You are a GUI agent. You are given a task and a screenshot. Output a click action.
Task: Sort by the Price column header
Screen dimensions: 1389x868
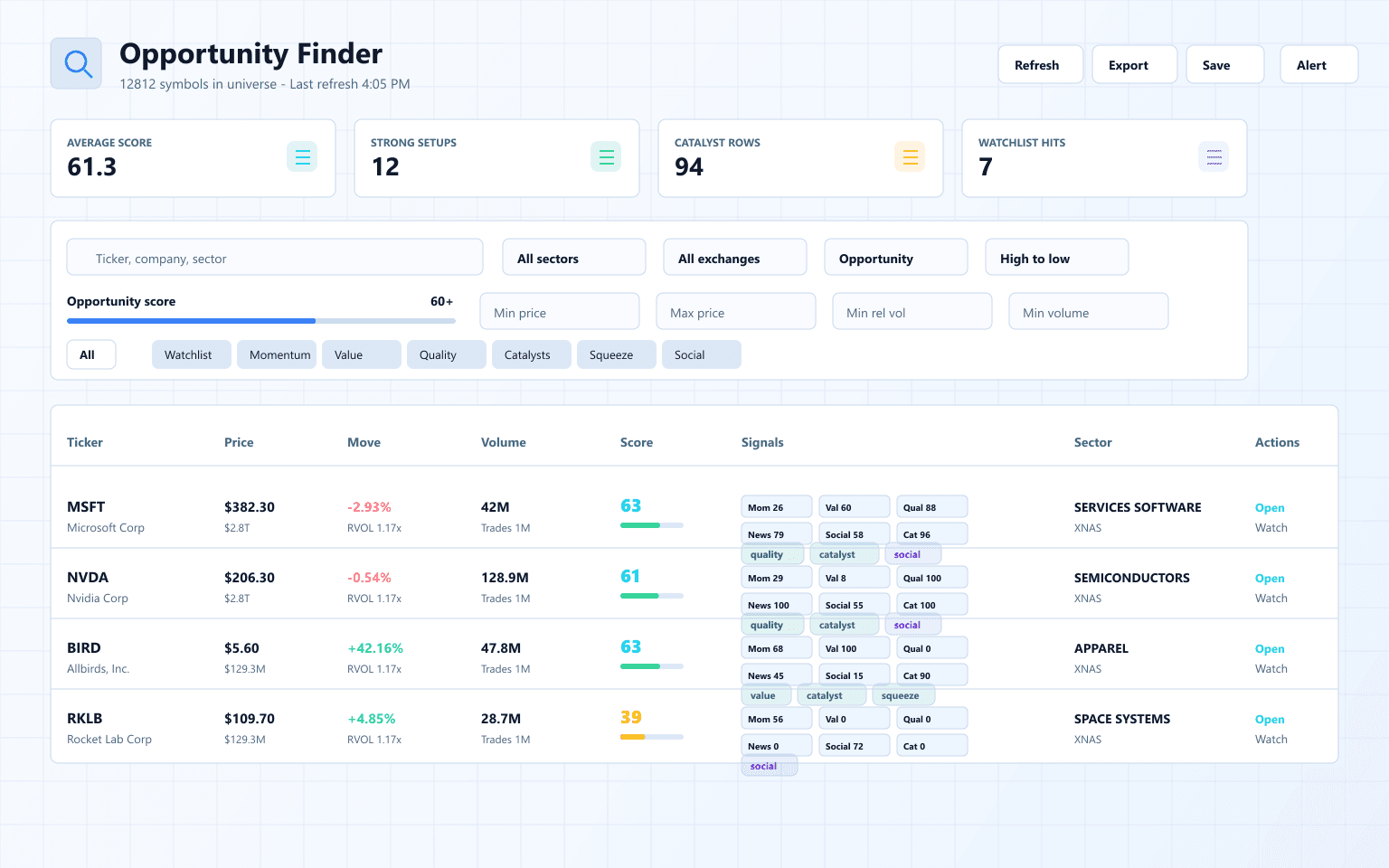click(239, 442)
